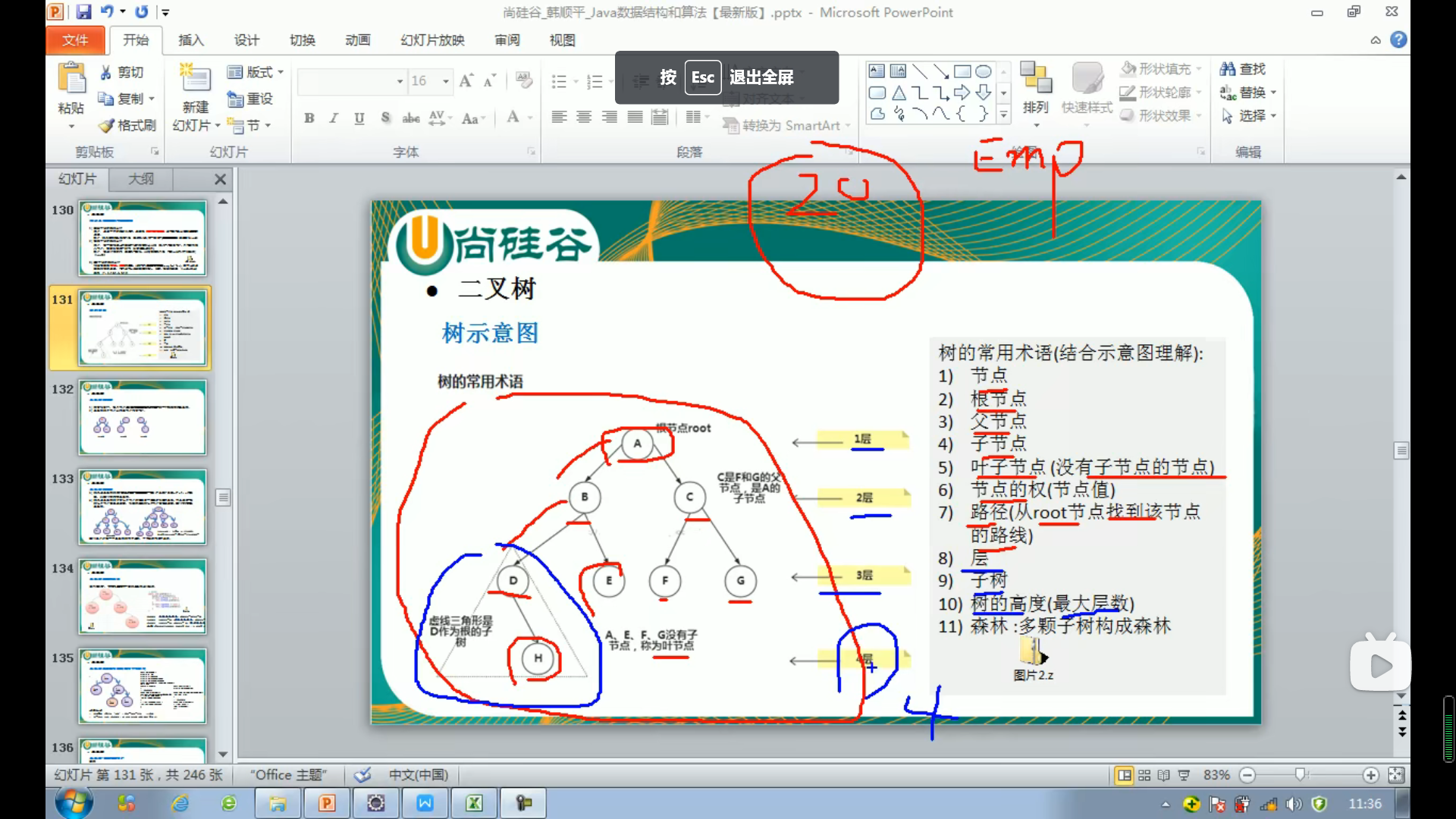Open the Insert (插入) ribbon tab

[190, 40]
